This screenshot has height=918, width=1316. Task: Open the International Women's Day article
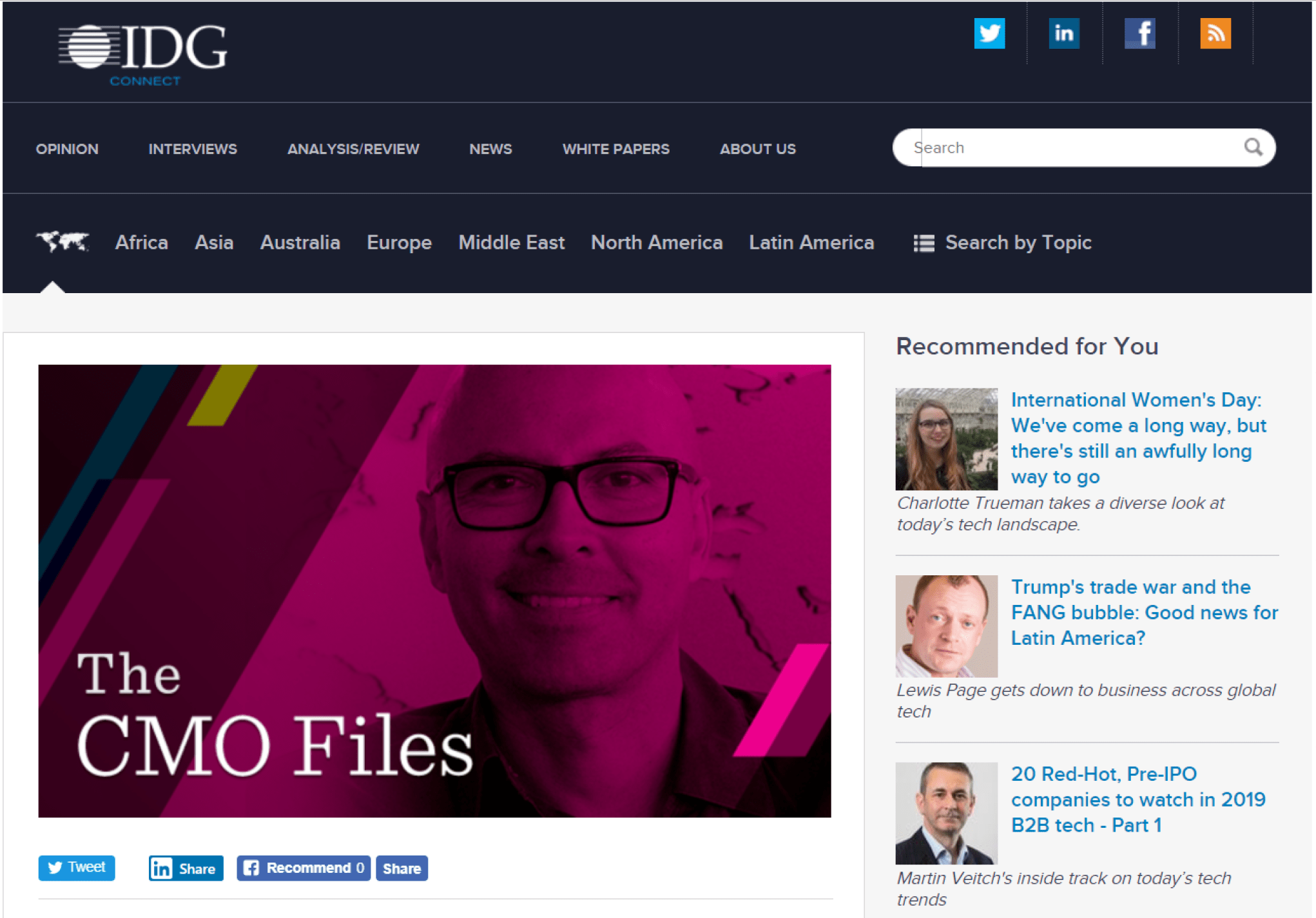click(1139, 438)
